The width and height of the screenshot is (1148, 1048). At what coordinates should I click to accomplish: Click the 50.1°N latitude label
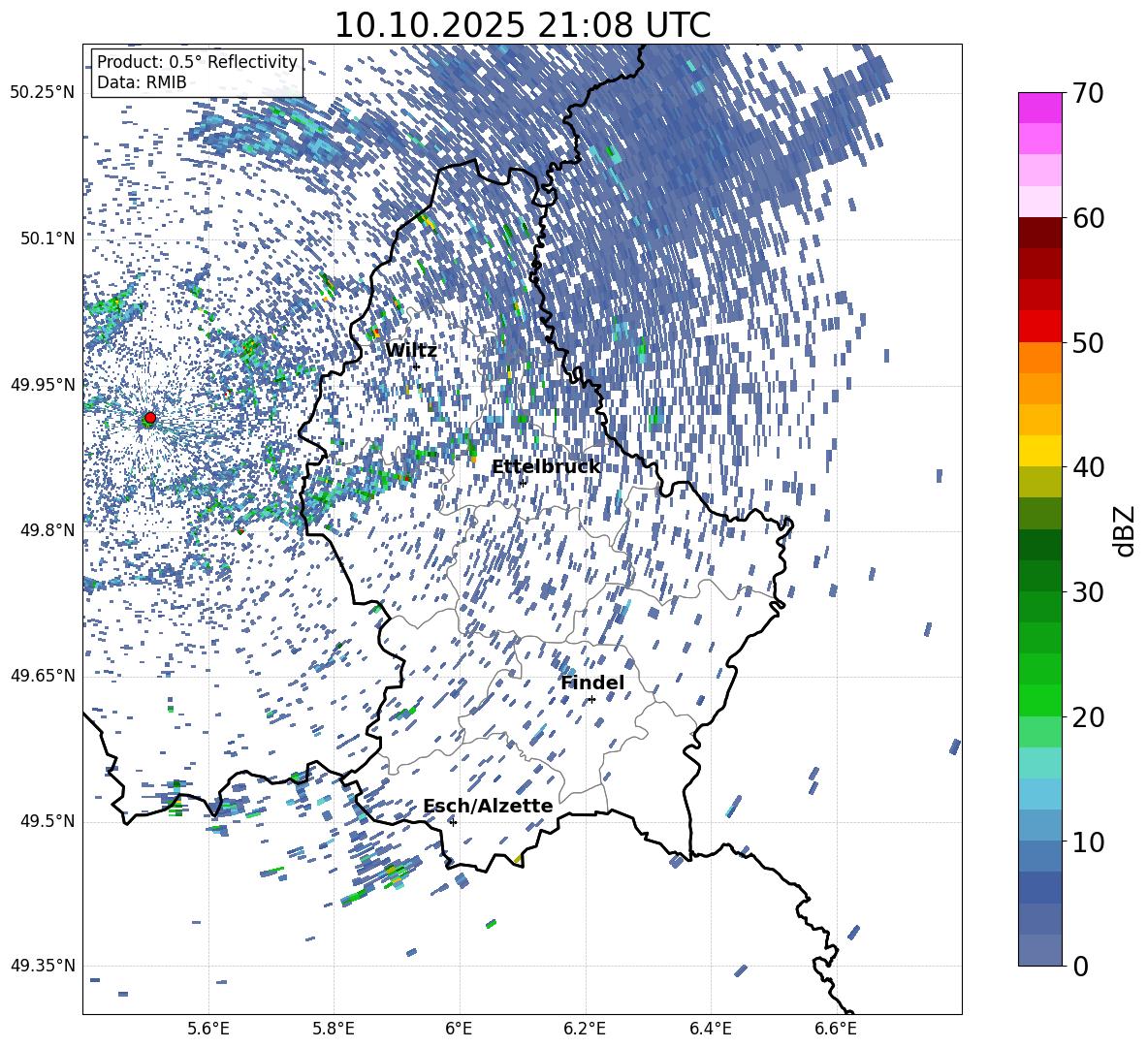coord(47,238)
